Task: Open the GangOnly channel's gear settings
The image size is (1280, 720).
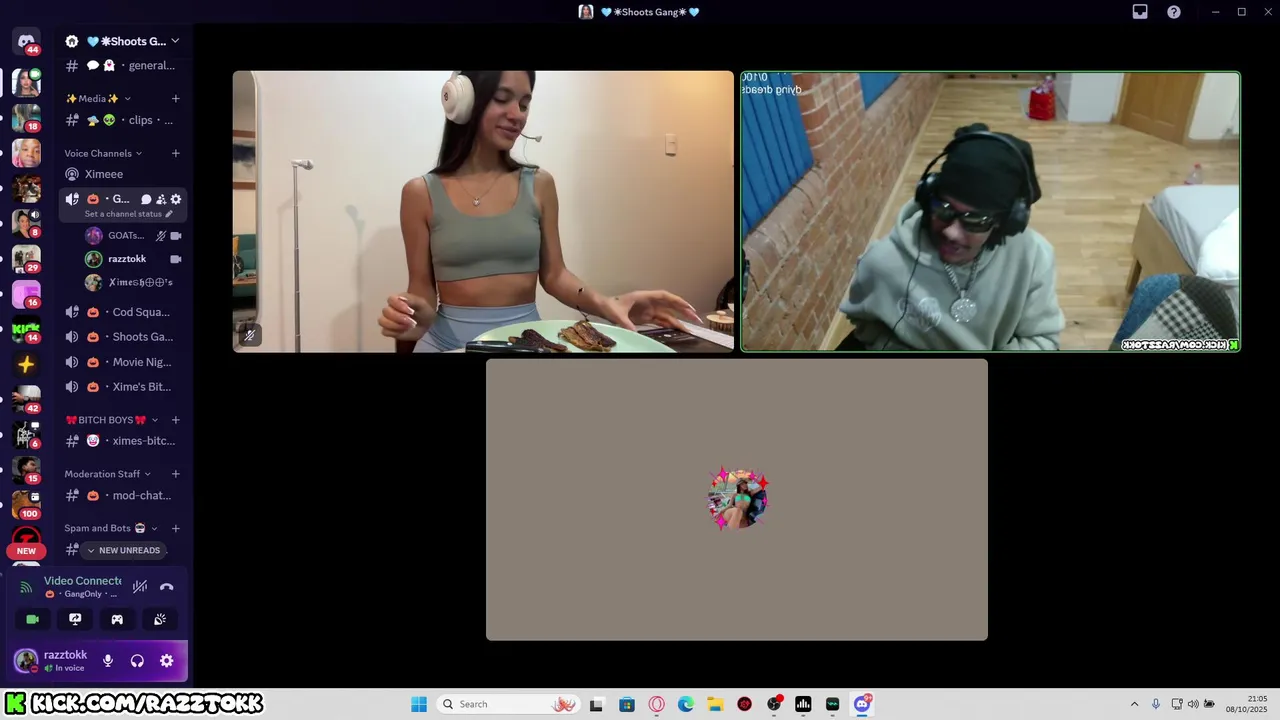Action: click(176, 199)
